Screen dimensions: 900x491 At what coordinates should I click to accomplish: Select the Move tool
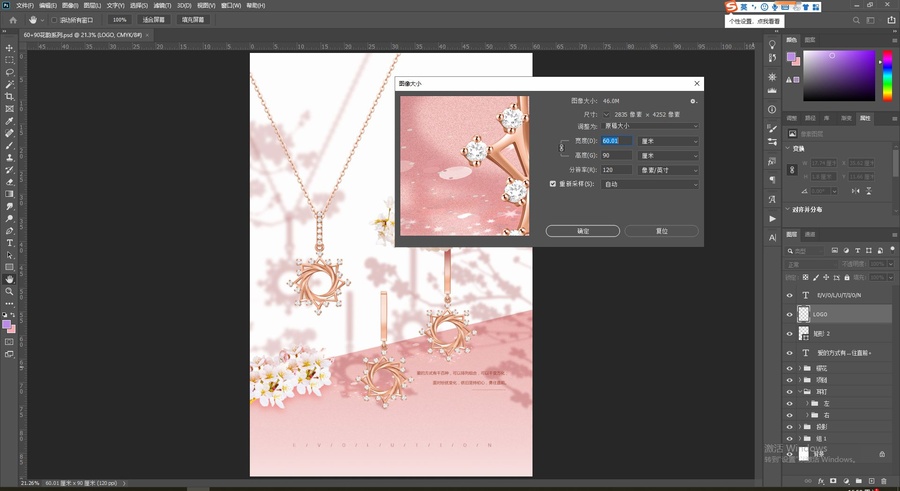click(9, 48)
